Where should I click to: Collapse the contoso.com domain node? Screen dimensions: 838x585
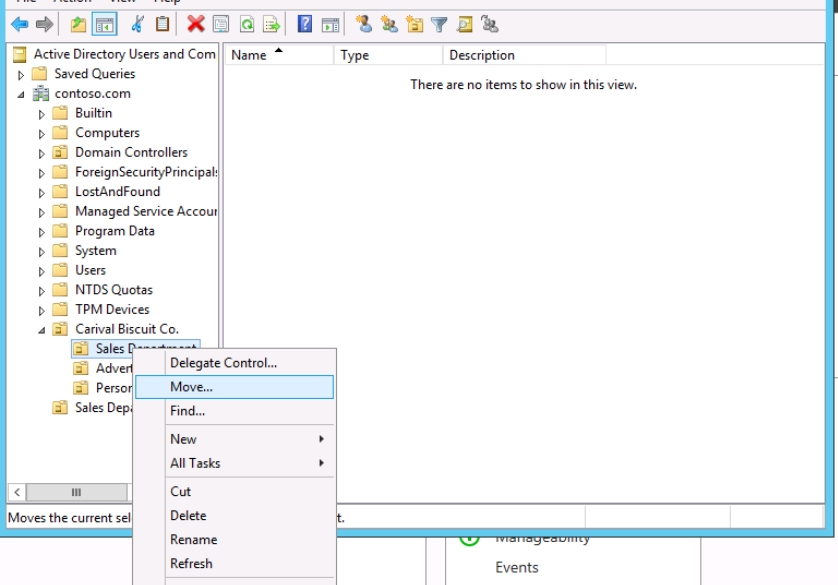point(21,95)
